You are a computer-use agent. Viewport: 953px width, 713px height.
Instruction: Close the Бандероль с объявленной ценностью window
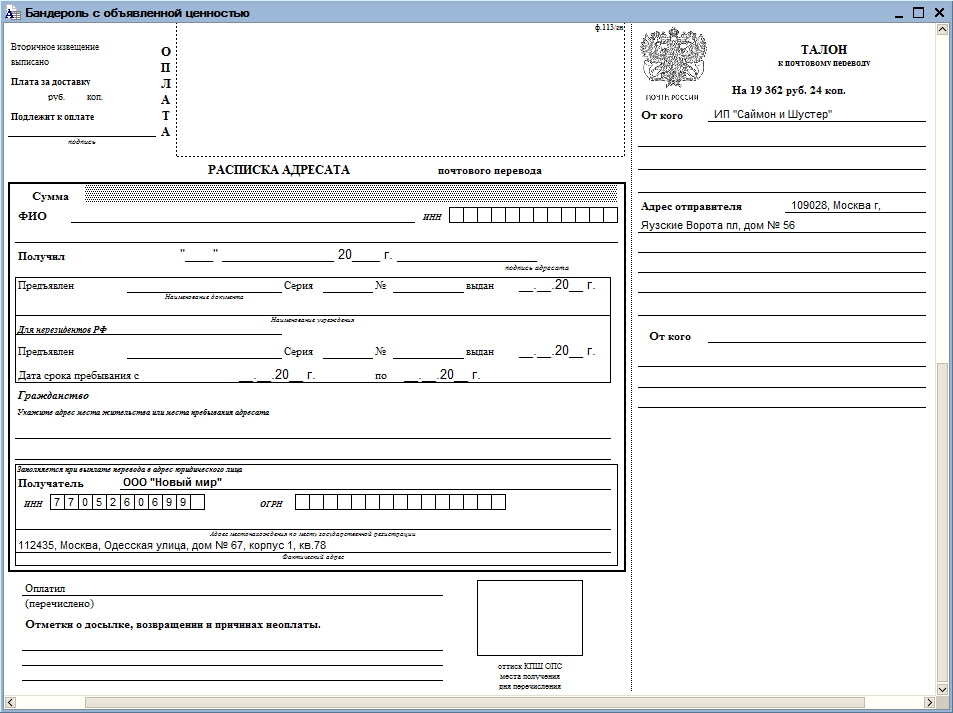(x=938, y=12)
